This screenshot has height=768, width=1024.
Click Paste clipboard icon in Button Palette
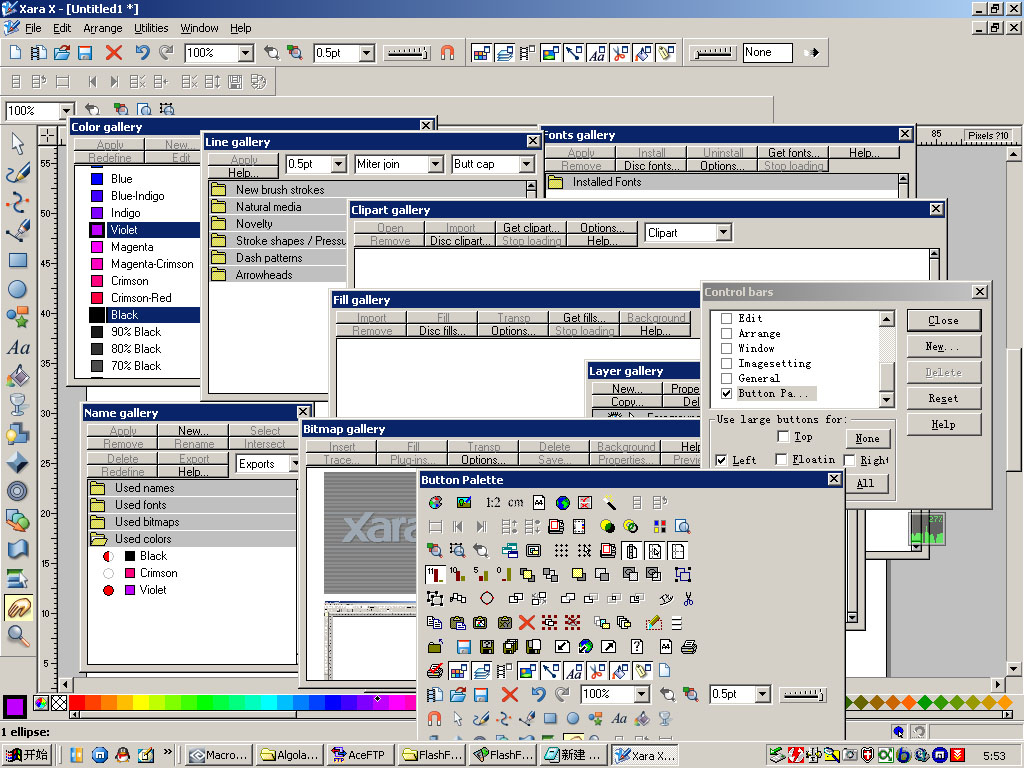click(457, 622)
